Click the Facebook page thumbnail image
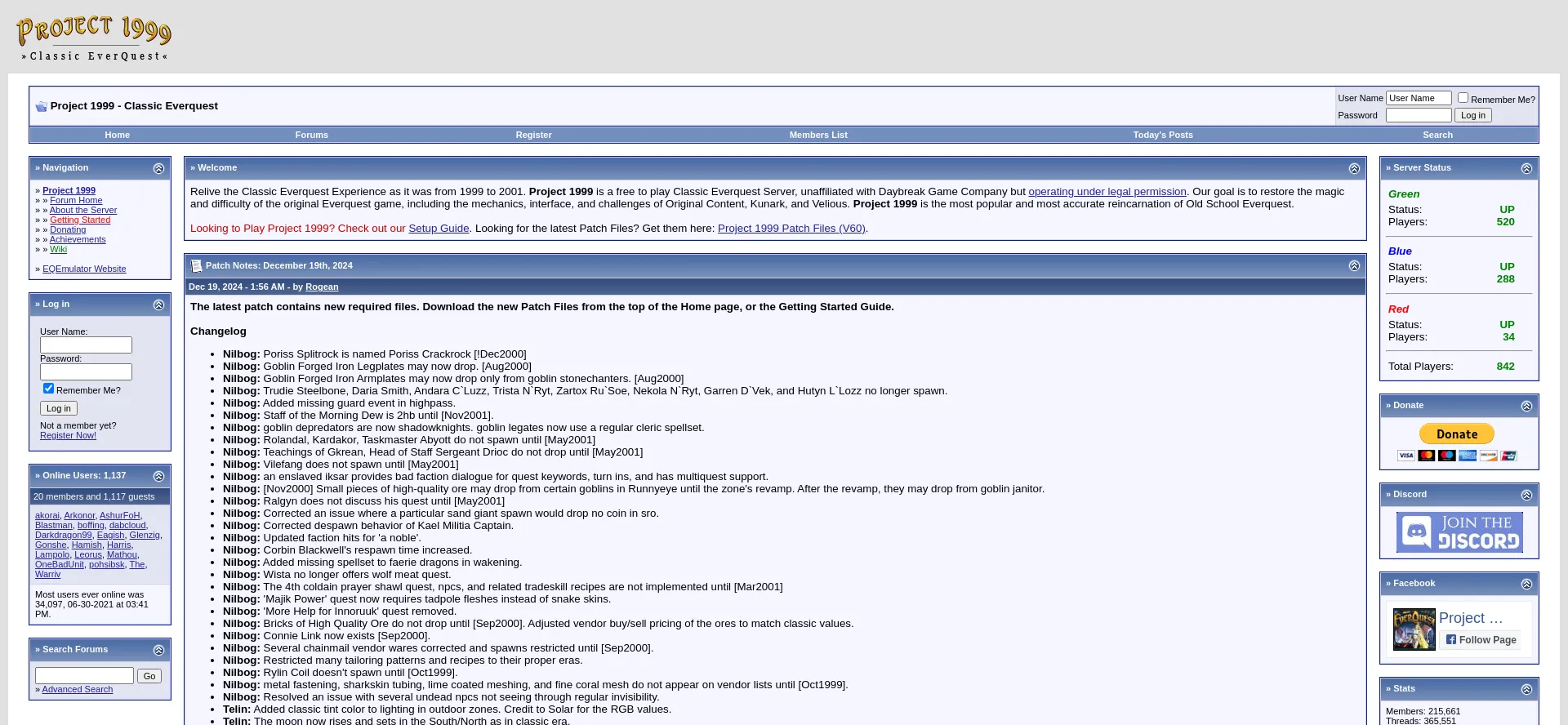This screenshot has width=1568, height=725. tap(1414, 629)
